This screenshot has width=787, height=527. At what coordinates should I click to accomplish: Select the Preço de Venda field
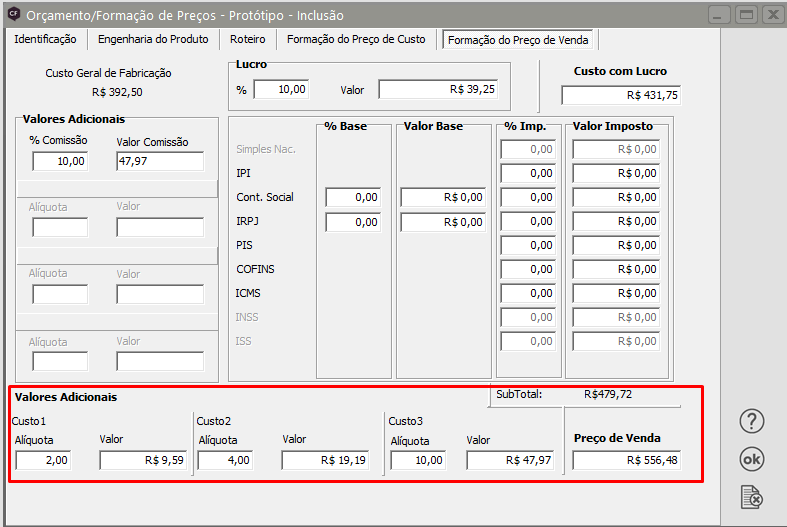[627, 460]
